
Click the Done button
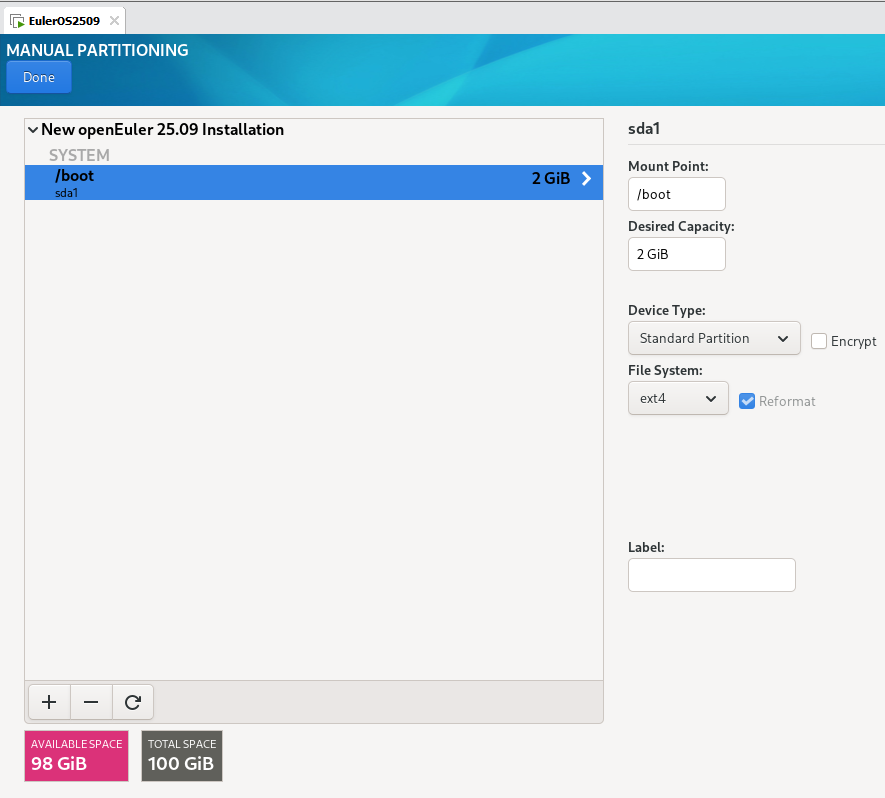(x=39, y=77)
